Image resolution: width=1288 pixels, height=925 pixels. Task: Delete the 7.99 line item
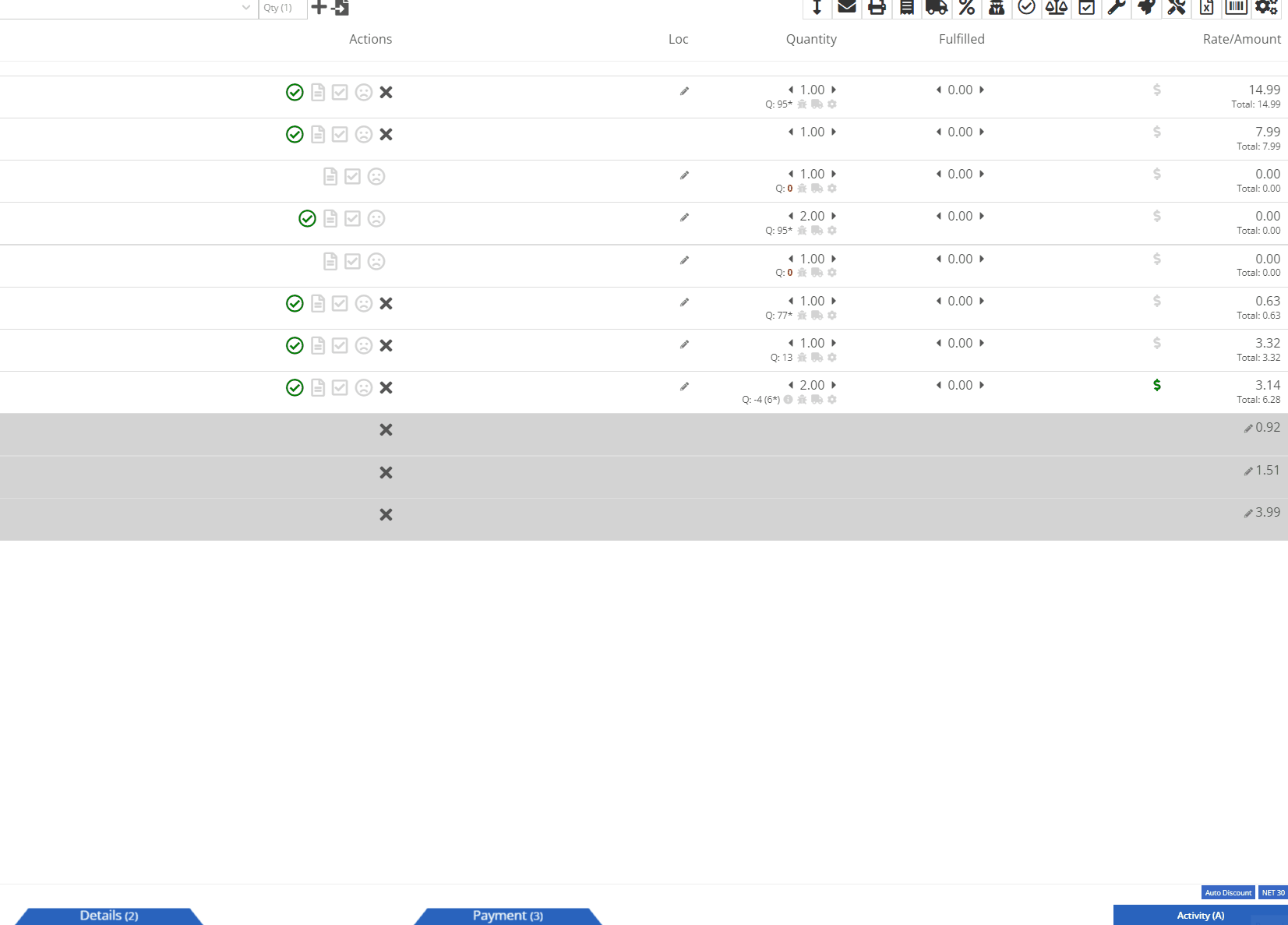(386, 134)
